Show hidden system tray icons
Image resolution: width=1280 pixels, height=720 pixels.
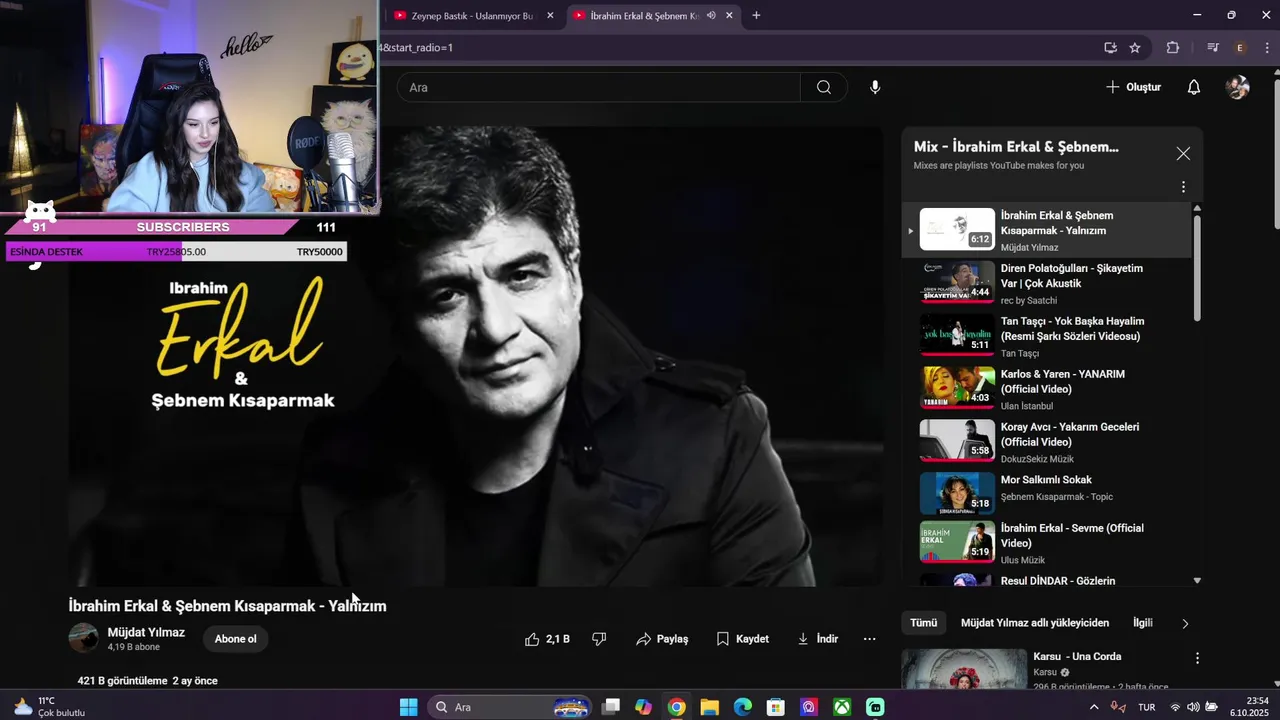click(x=1093, y=707)
